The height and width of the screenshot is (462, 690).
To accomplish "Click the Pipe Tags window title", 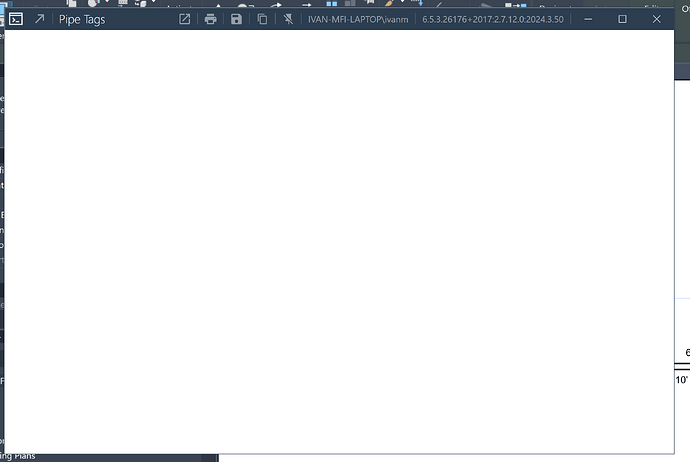I will click(82, 19).
